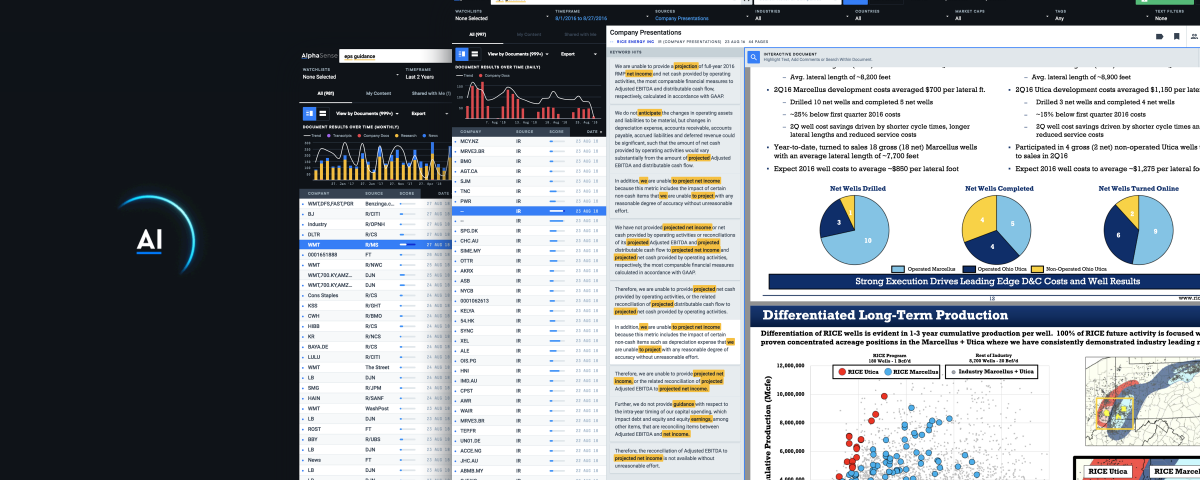Expand the BMO row arrow
This screenshot has width=1200, height=480.
(x=457, y=161)
